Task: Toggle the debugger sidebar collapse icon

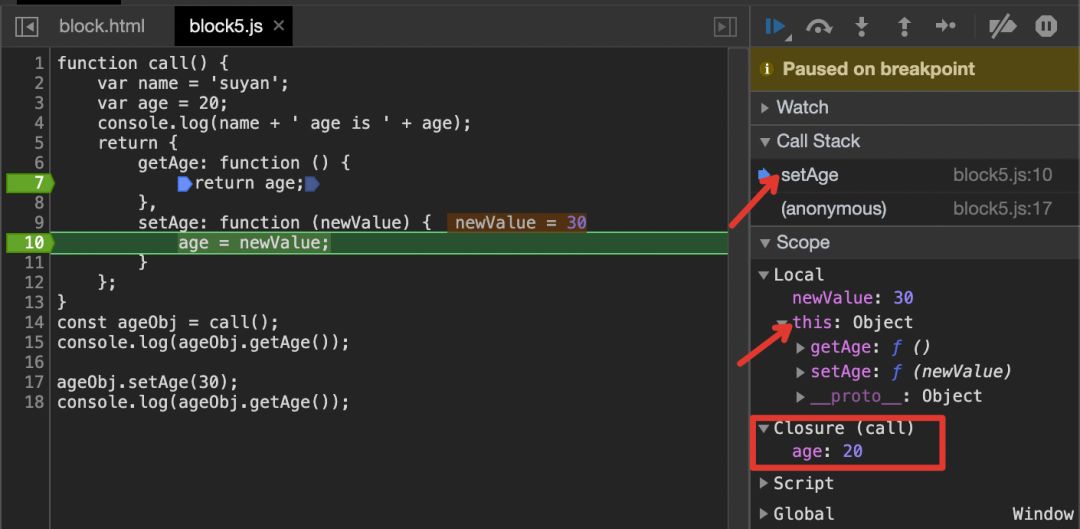Action: pyautogui.click(x=724, y=27)
